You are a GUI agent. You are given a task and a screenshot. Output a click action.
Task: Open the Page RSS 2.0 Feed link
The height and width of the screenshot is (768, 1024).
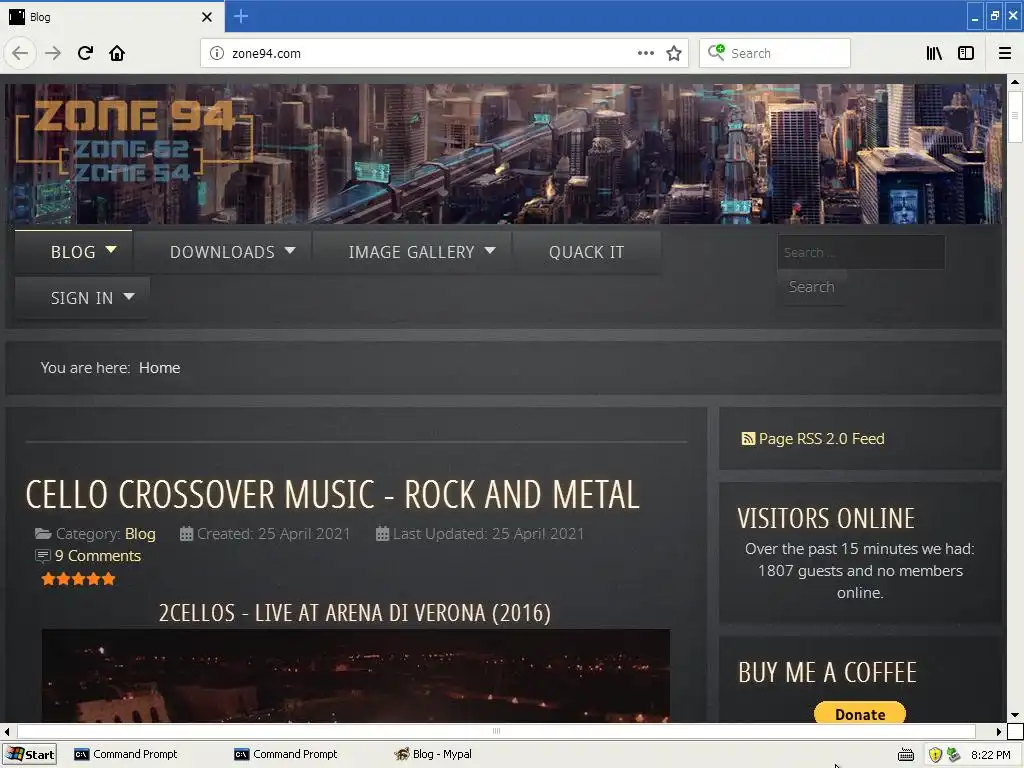tap(822, 439)
